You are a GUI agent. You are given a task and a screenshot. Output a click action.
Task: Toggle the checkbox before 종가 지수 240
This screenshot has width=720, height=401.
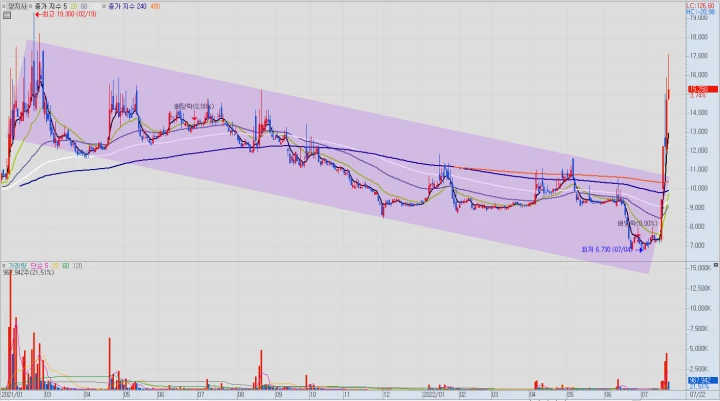click(x=104, y=6)
